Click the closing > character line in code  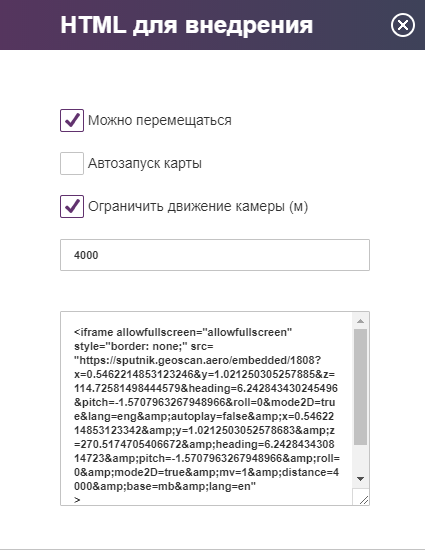coord(77,500)
